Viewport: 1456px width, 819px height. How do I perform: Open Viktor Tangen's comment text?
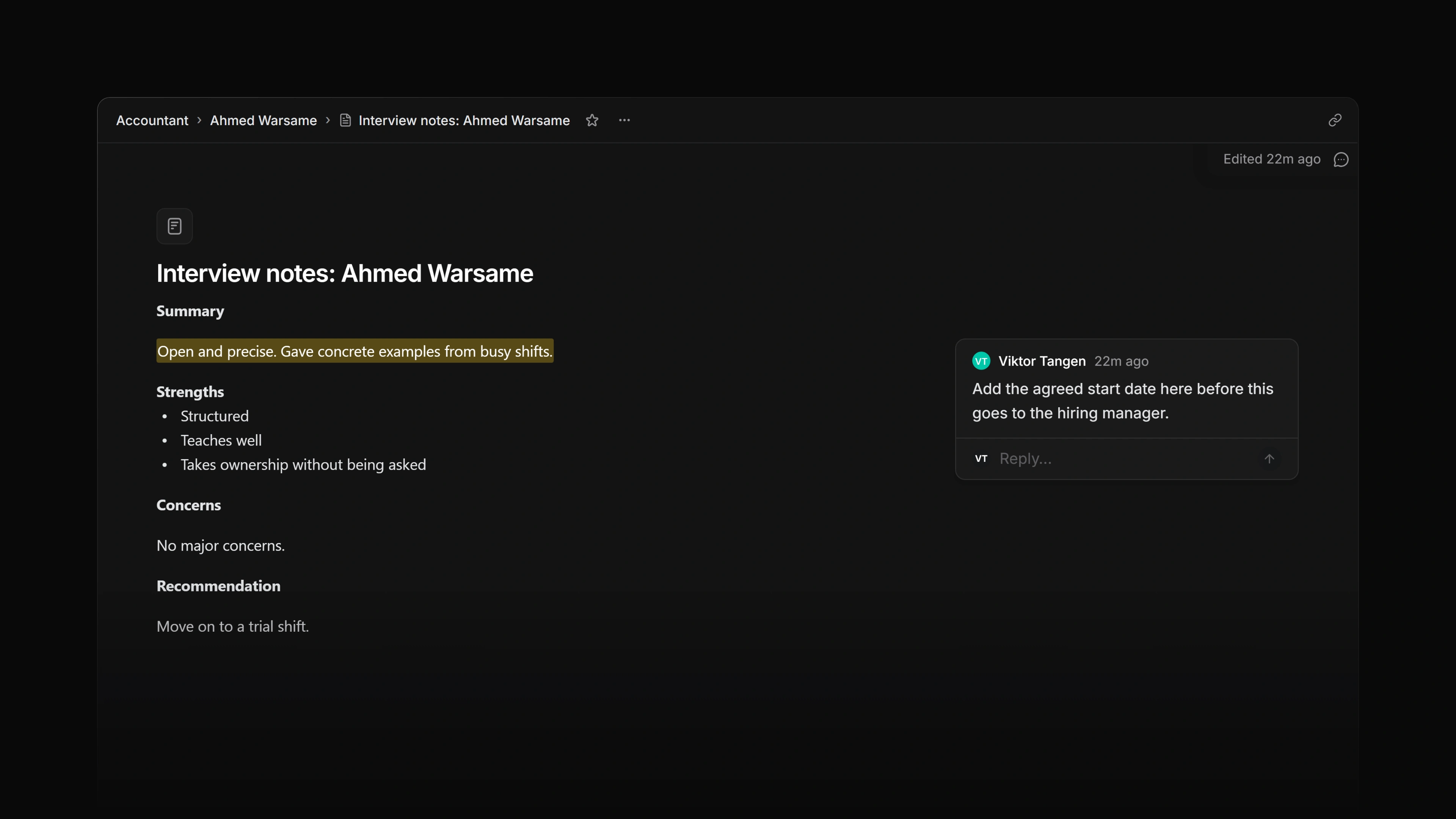1122,401
